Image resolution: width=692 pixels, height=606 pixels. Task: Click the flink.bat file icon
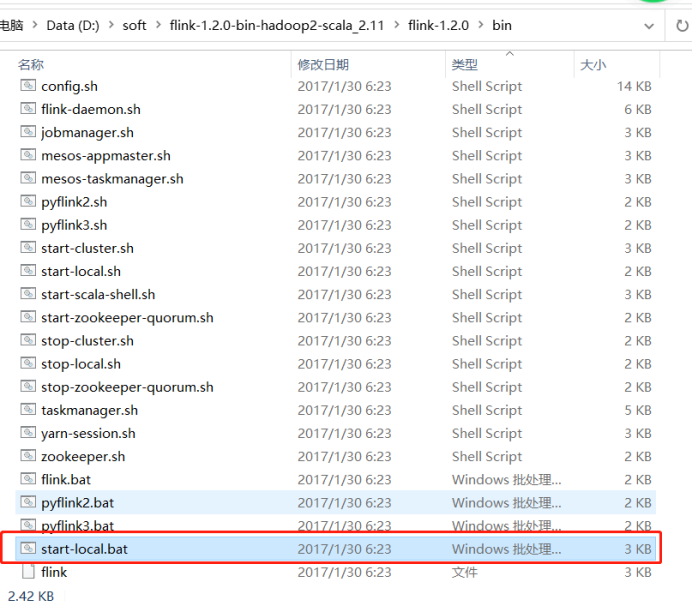click(x=28, y=479)
